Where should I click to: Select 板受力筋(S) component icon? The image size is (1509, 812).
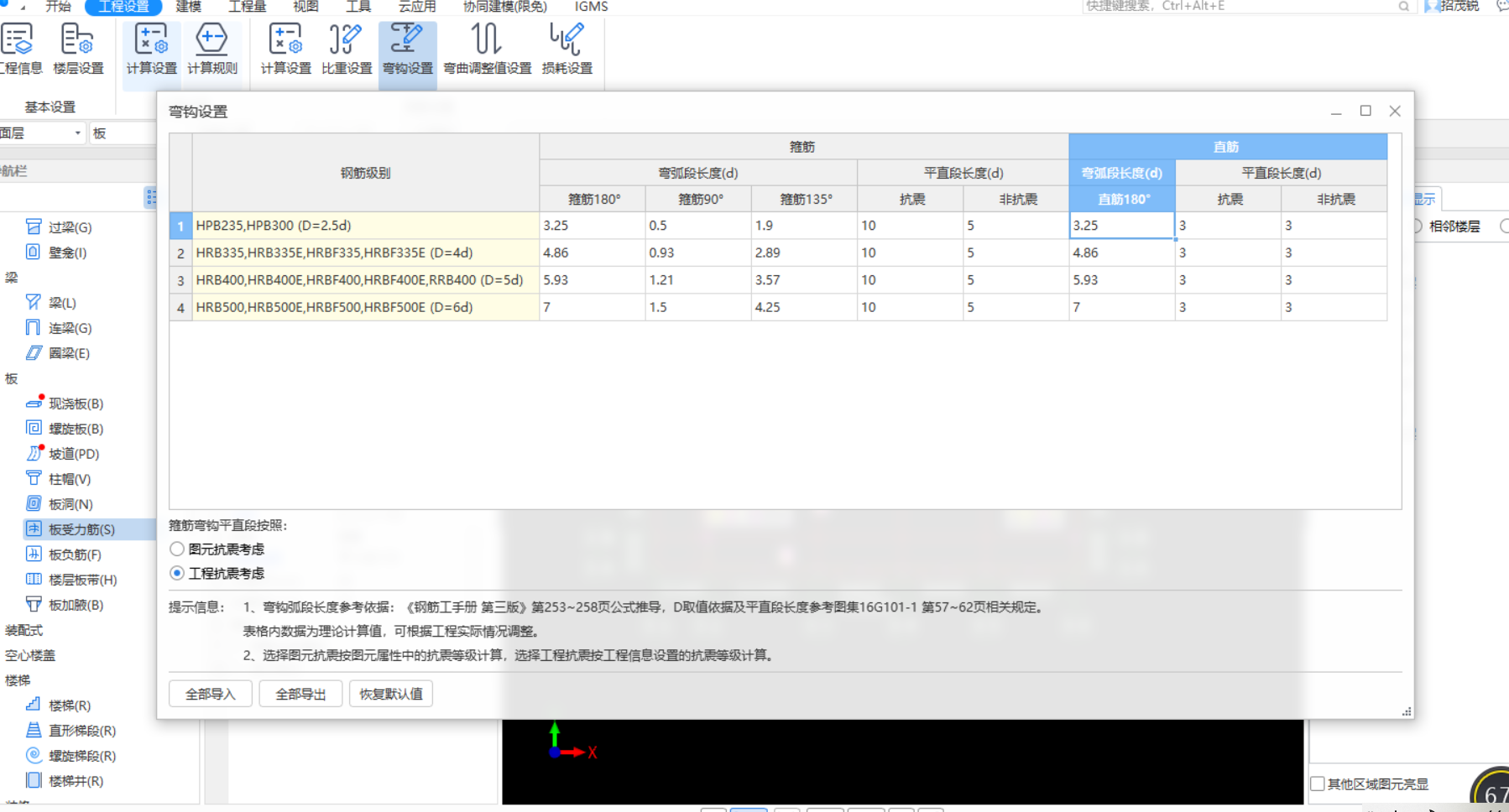tap(34, 528)
